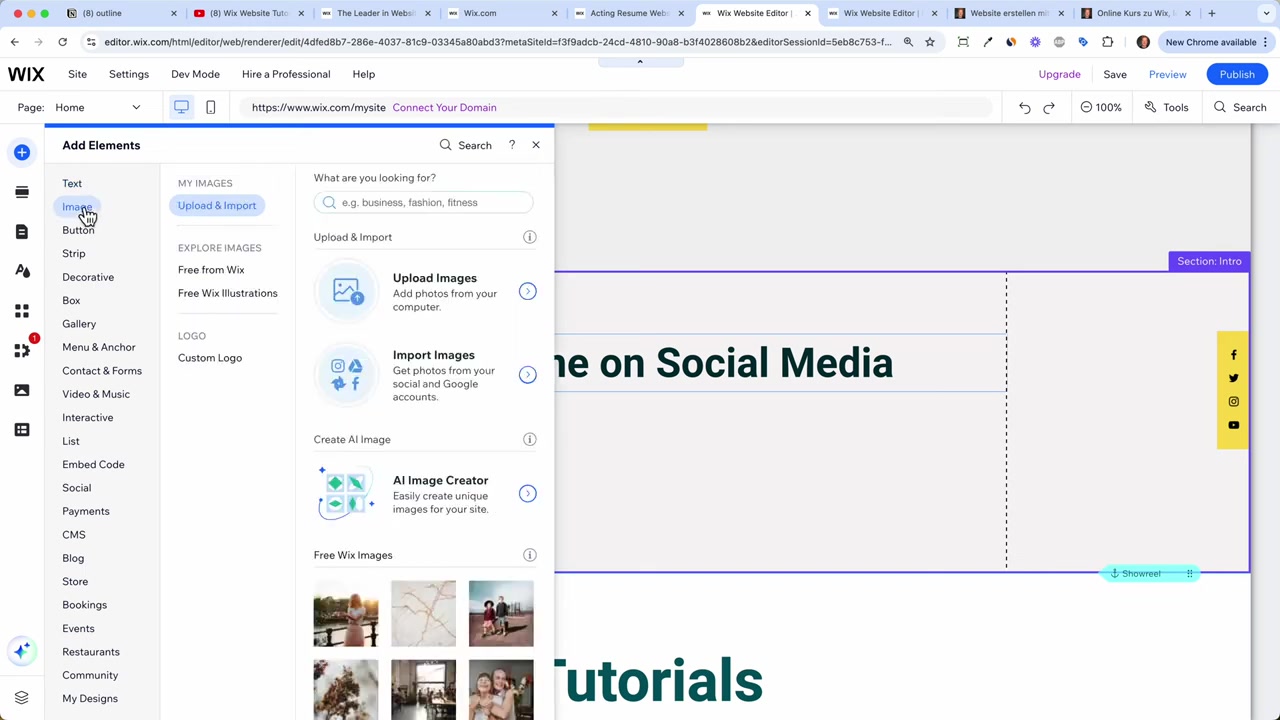Screen dimensions: 1280x720
Task: Click the Upload & Import info icon
Action: pyautogui.click(x=530, y=237)
